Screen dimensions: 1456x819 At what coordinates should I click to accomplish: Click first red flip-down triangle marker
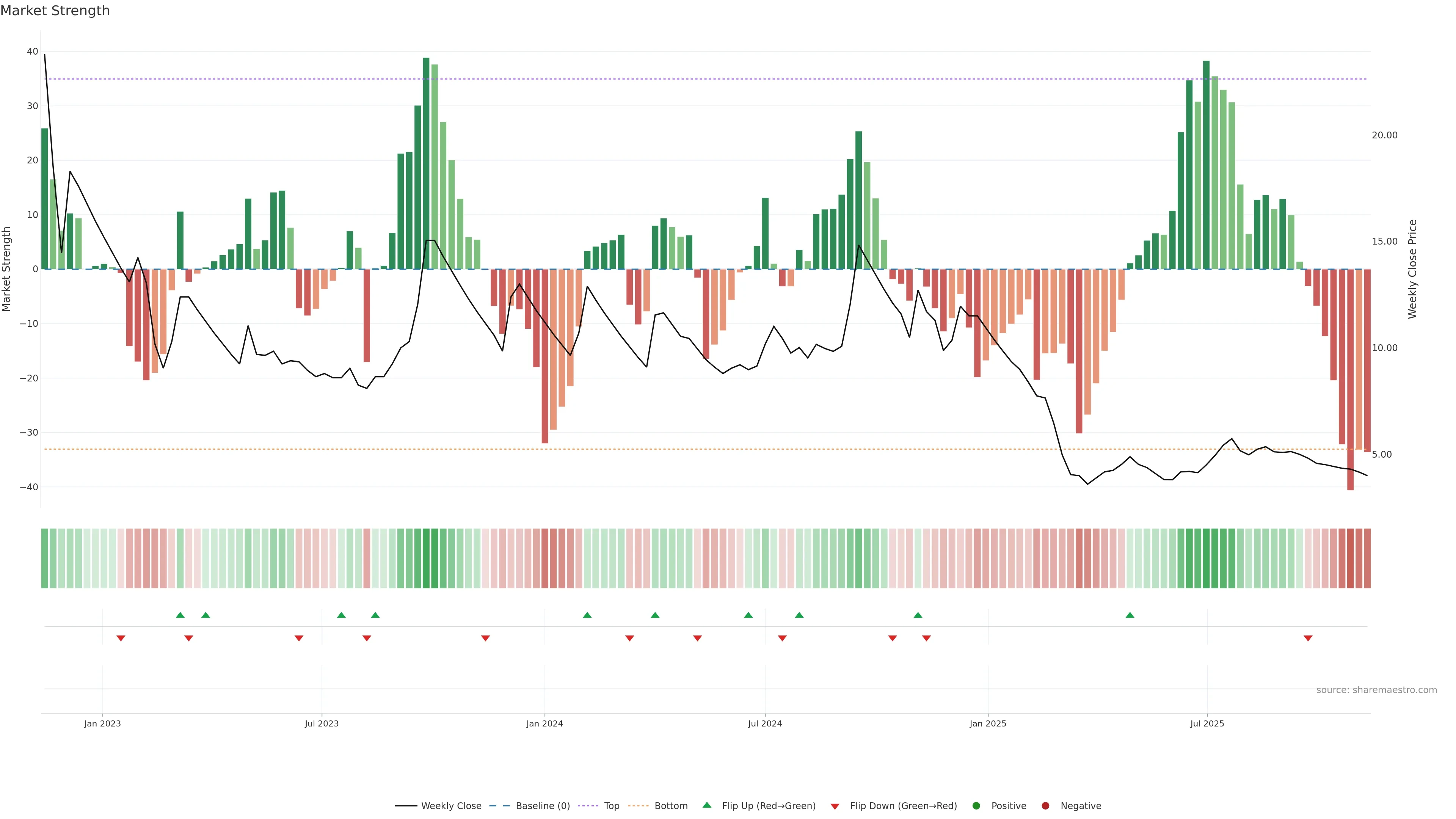coord(121,638)
